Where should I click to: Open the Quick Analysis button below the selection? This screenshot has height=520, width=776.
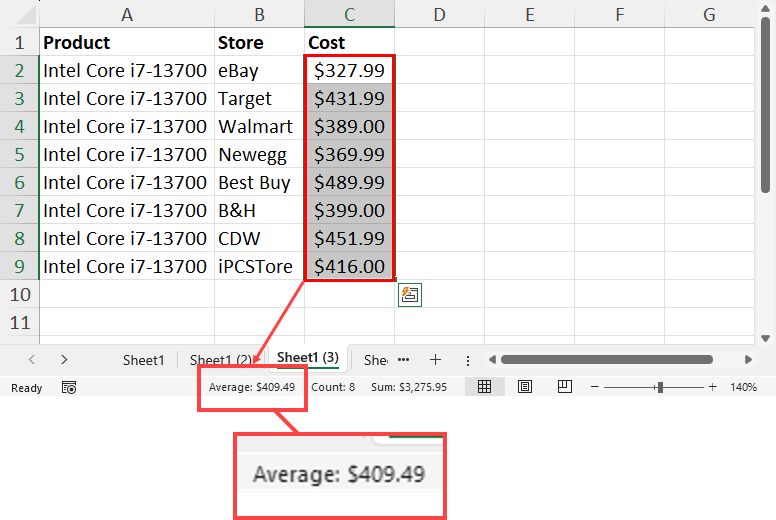click(x=410, y=295)
